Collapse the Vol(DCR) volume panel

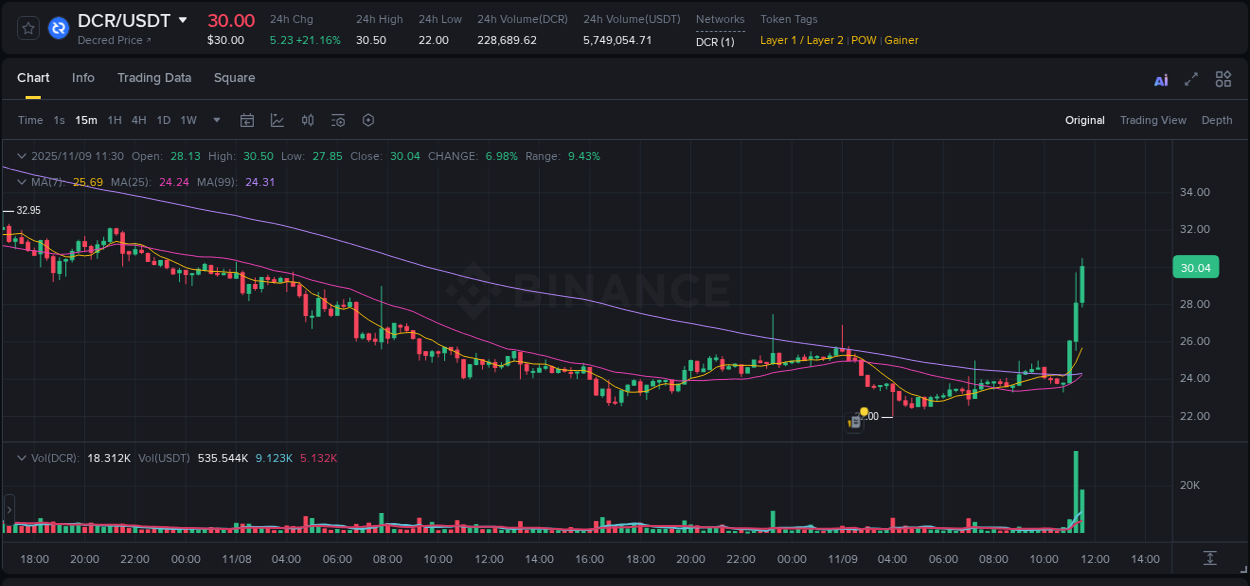(x=20, y=457)
